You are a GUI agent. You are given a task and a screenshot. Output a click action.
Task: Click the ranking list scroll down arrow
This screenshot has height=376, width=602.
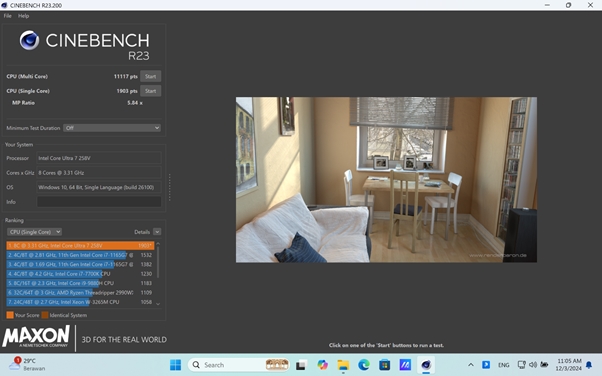(x=158, y=303)
